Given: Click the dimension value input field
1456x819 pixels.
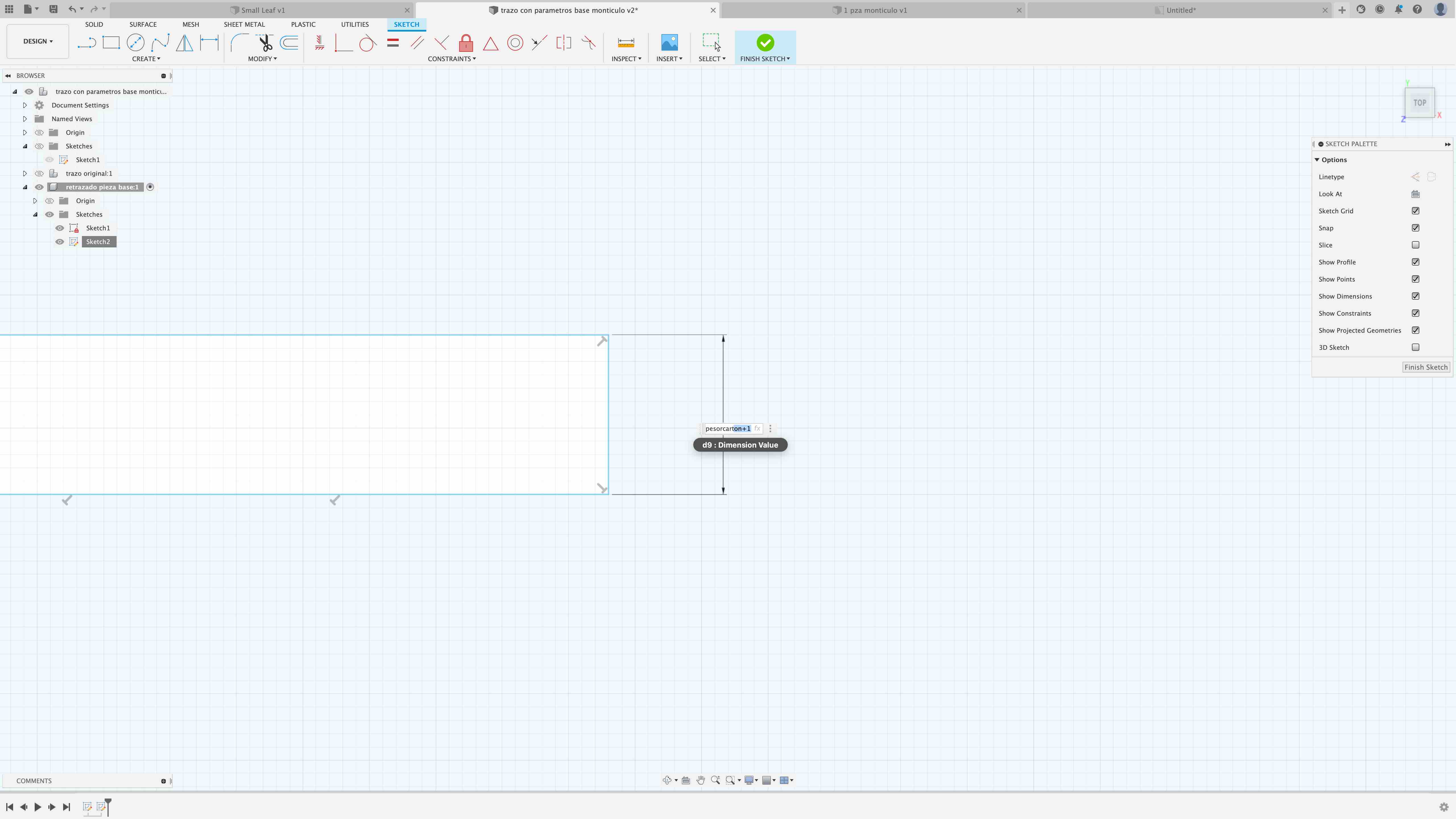Looking at the screenshot, I should [728, 429].
